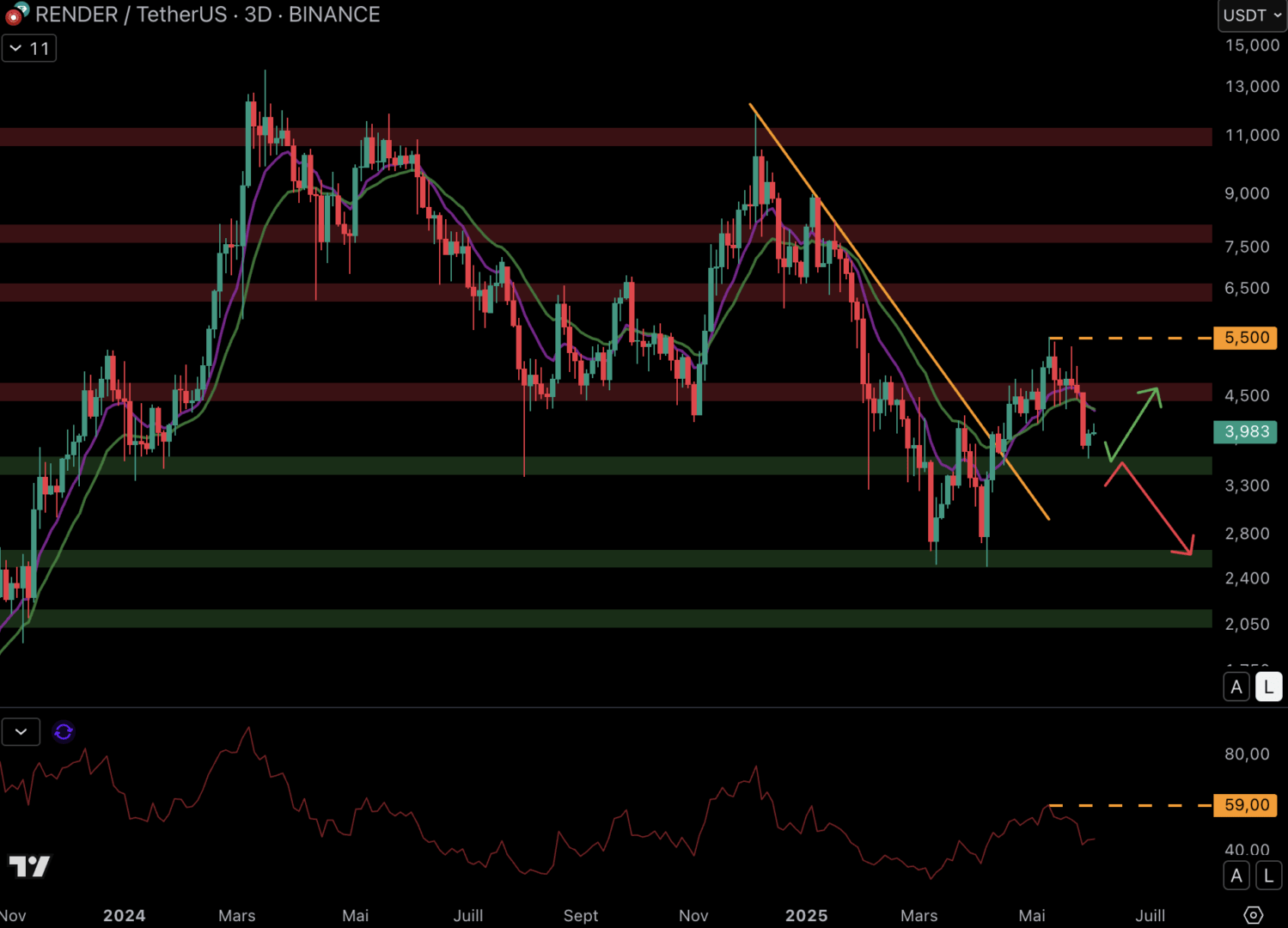Click the Sept time axis label
This screenshot has height=928, width=1288.
pyautogui.click(x=581, y=915)
